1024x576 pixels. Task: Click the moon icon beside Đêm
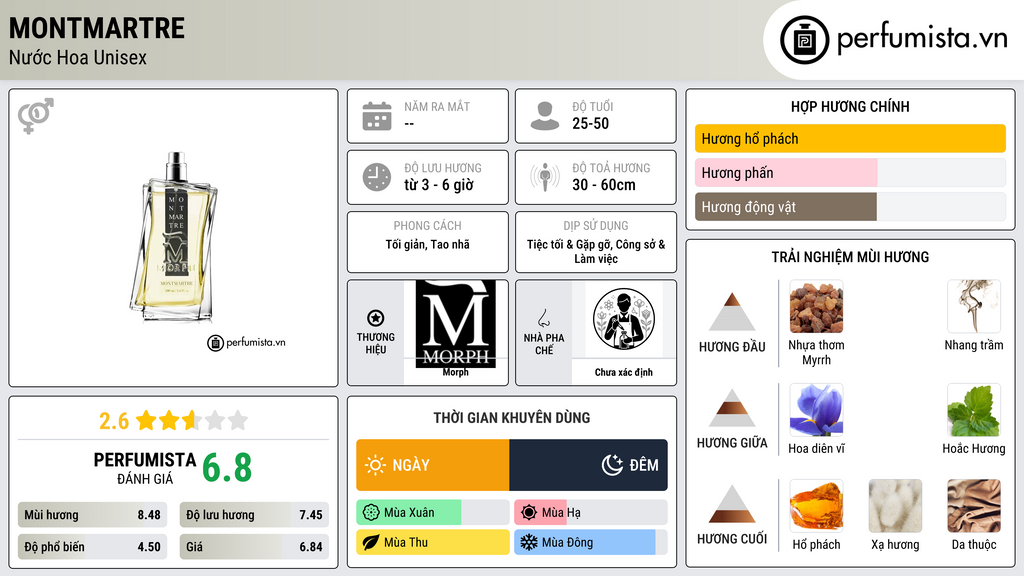(612, 465)
